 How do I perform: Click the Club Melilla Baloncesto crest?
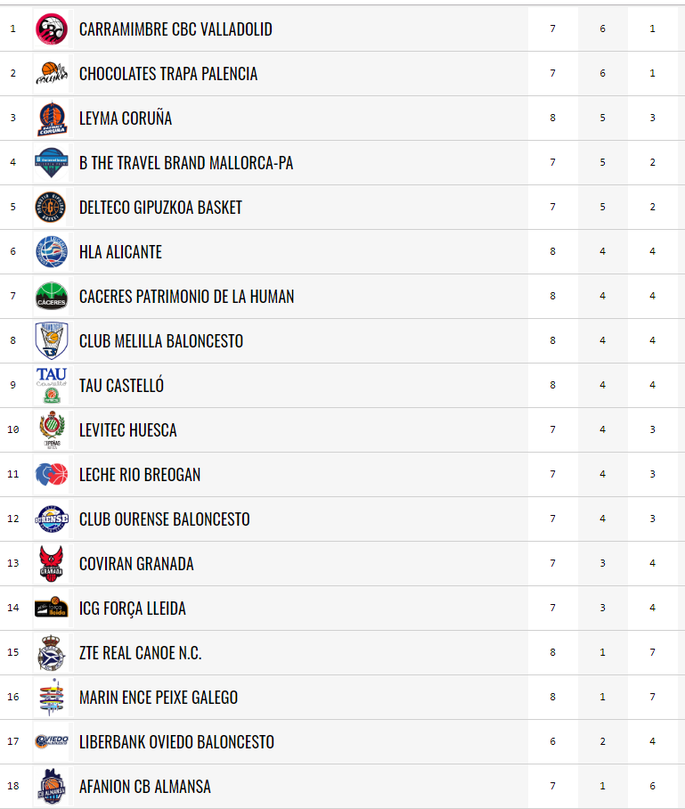tap(52, 341)
